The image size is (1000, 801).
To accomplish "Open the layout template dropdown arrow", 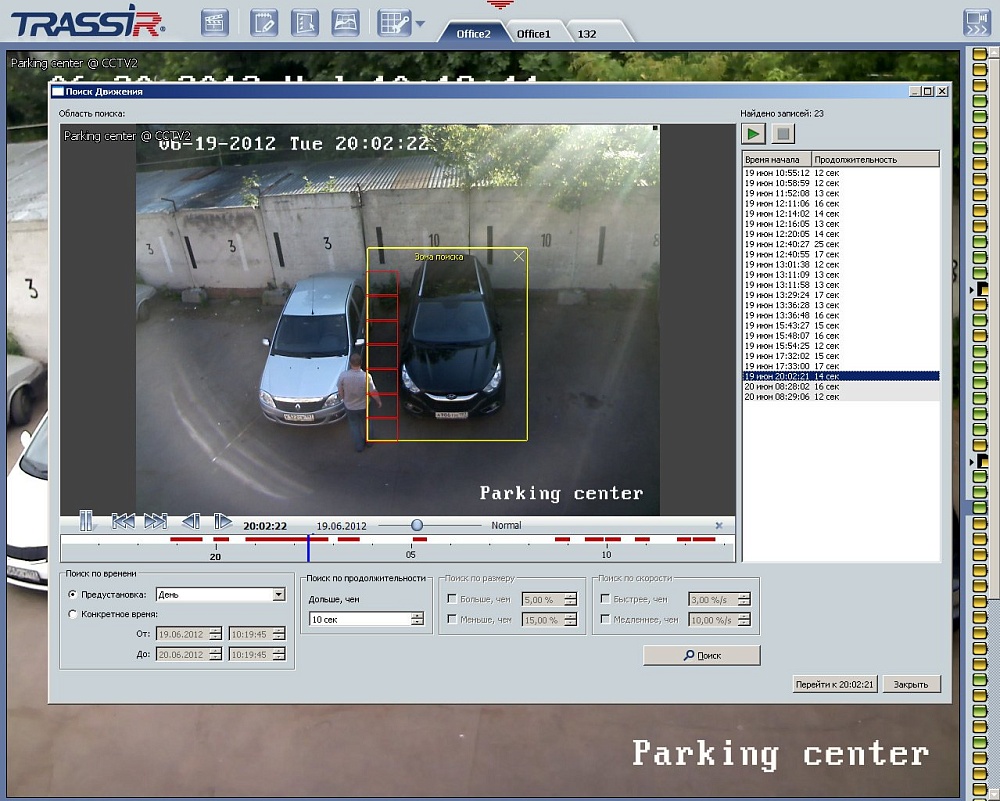I will pyautogui.click(x=420, y=23).
